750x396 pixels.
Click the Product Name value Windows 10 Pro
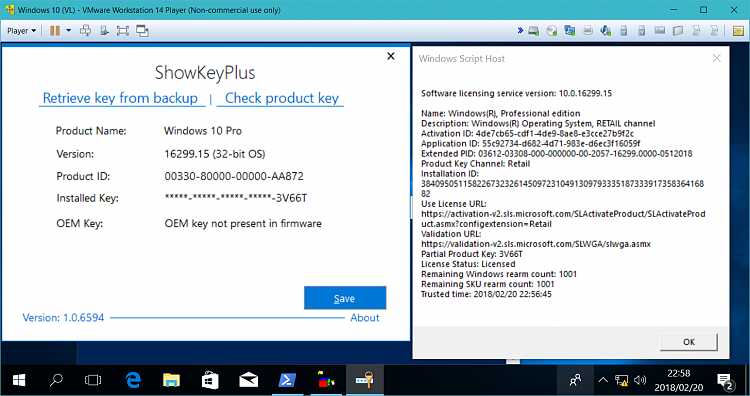click(x=203, y=131)
